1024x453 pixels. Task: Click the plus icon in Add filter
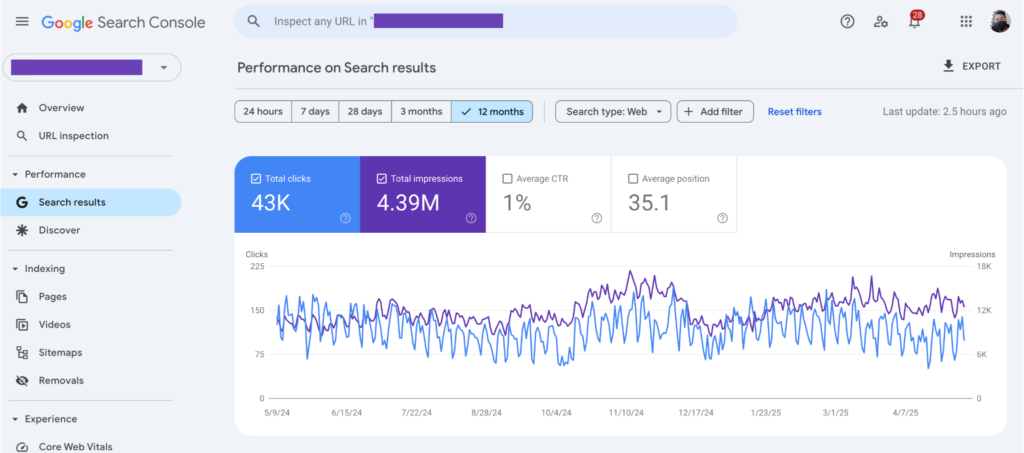[688, 112]
